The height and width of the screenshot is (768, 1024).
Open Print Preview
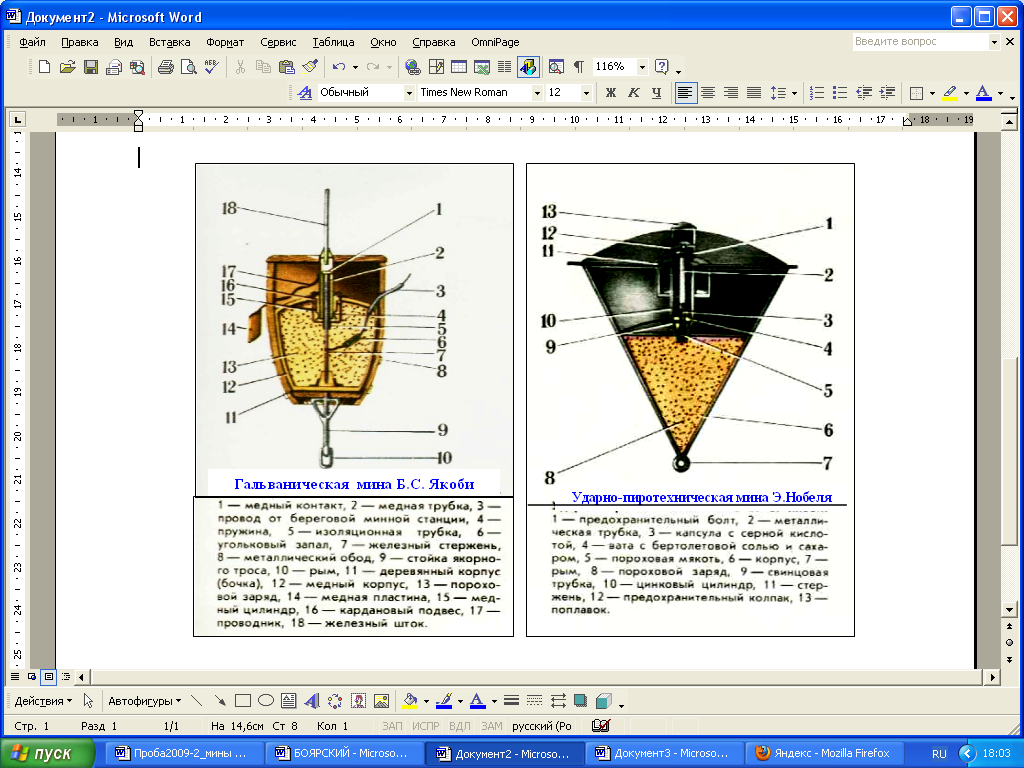click(x=188, y=67)
